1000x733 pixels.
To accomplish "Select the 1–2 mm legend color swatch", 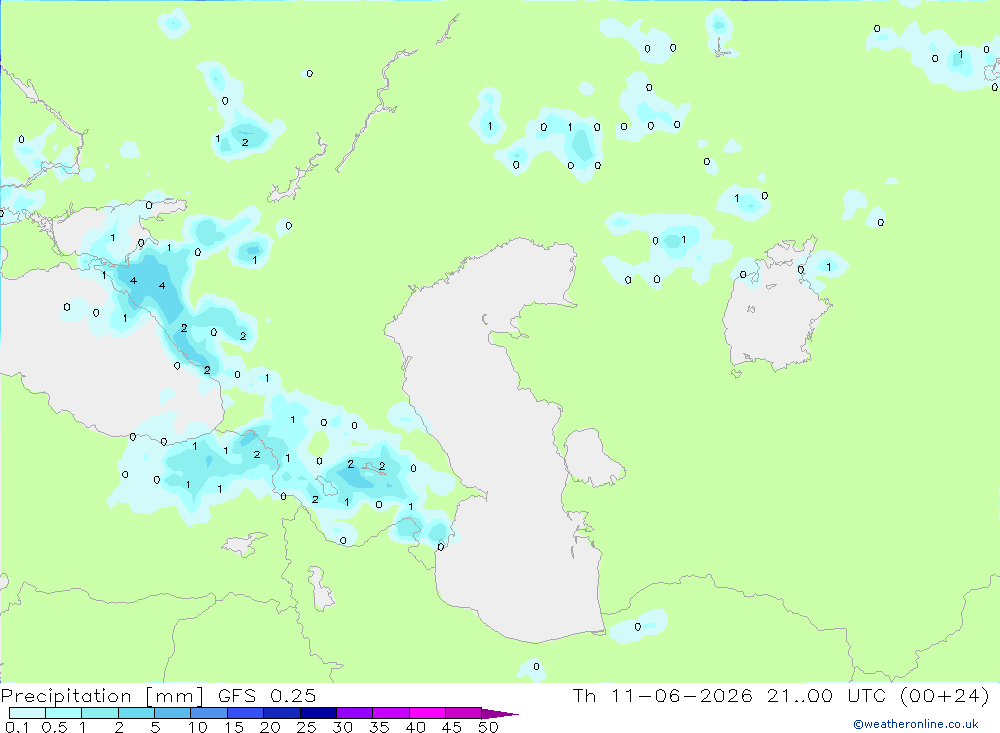I will [x=99, y=713].
